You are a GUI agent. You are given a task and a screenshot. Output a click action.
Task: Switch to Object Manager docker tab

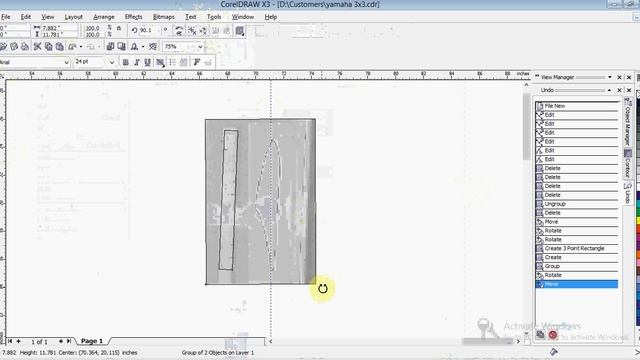(x=628, y=122)
